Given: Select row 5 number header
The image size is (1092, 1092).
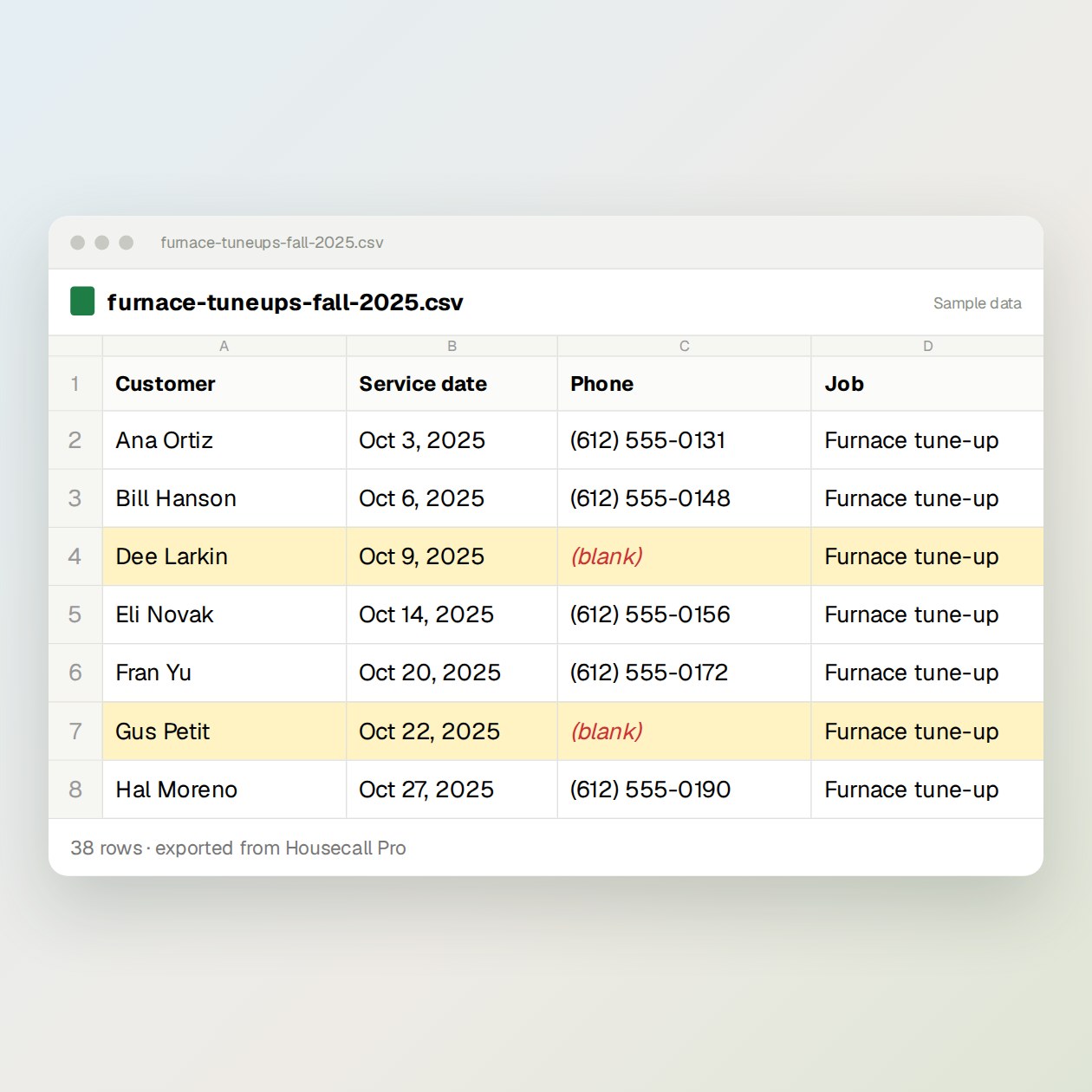Looking at the screenshot, I should click(x=75, y=614).
